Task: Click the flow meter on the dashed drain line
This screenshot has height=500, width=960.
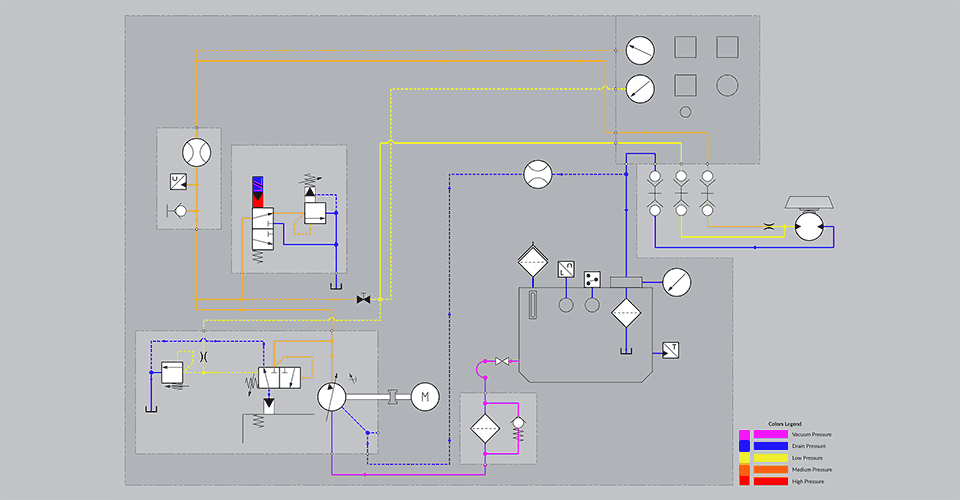Action: click(x=538, y=174)
